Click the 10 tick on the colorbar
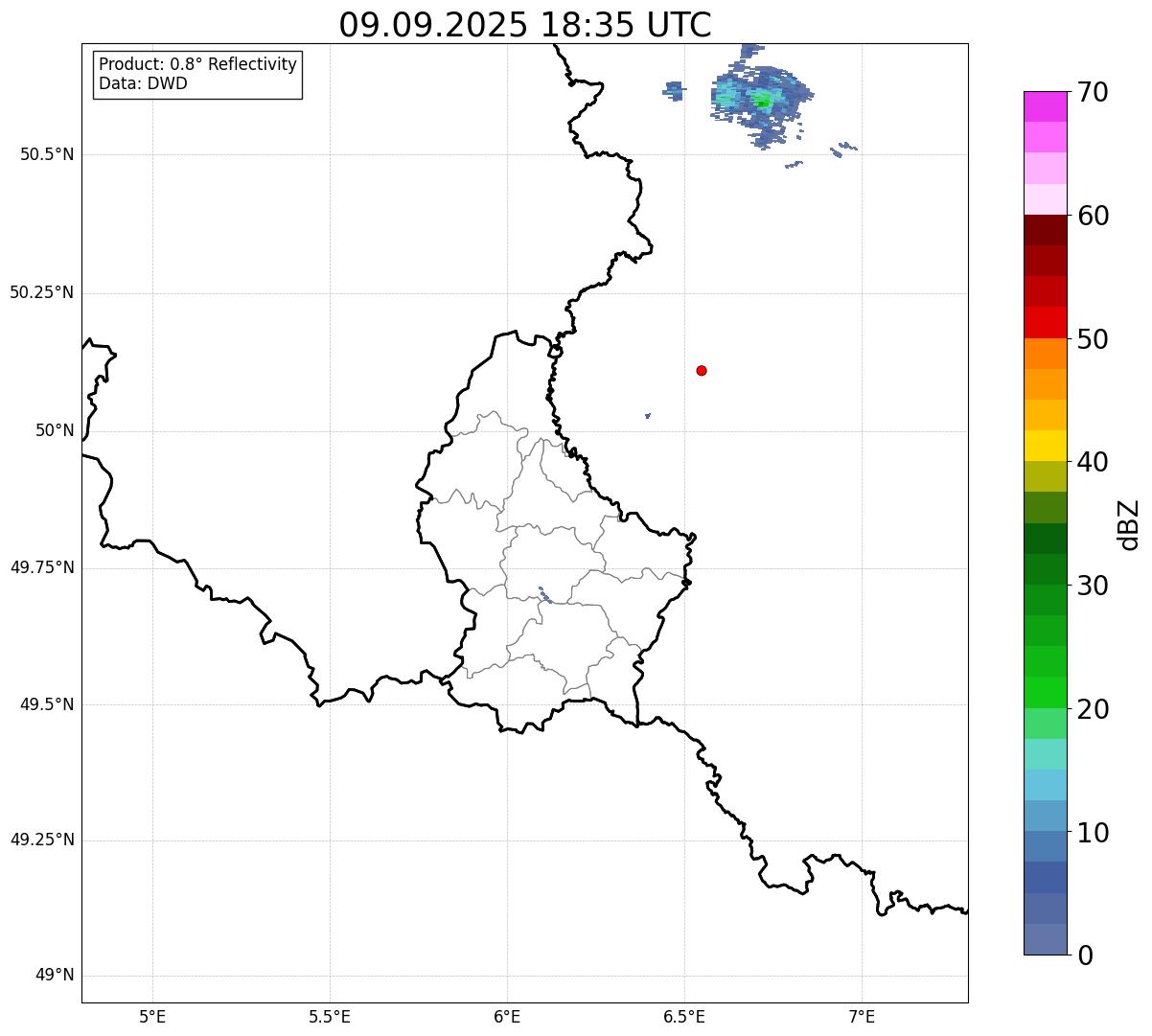The height and width of the screenshot is (1036, 1152). (x=1093, y=833)
